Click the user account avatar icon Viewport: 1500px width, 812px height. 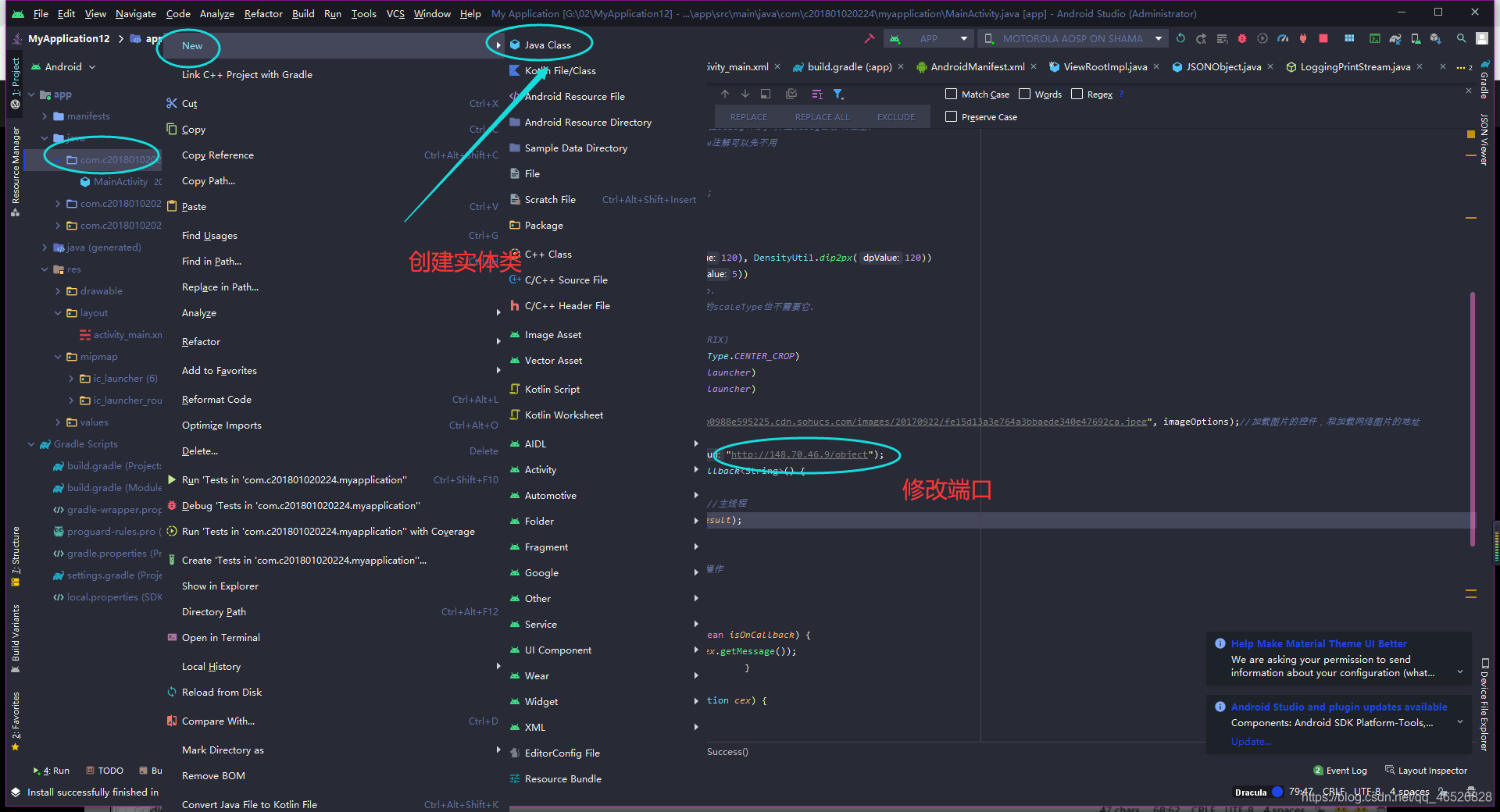click(1482, 38)
